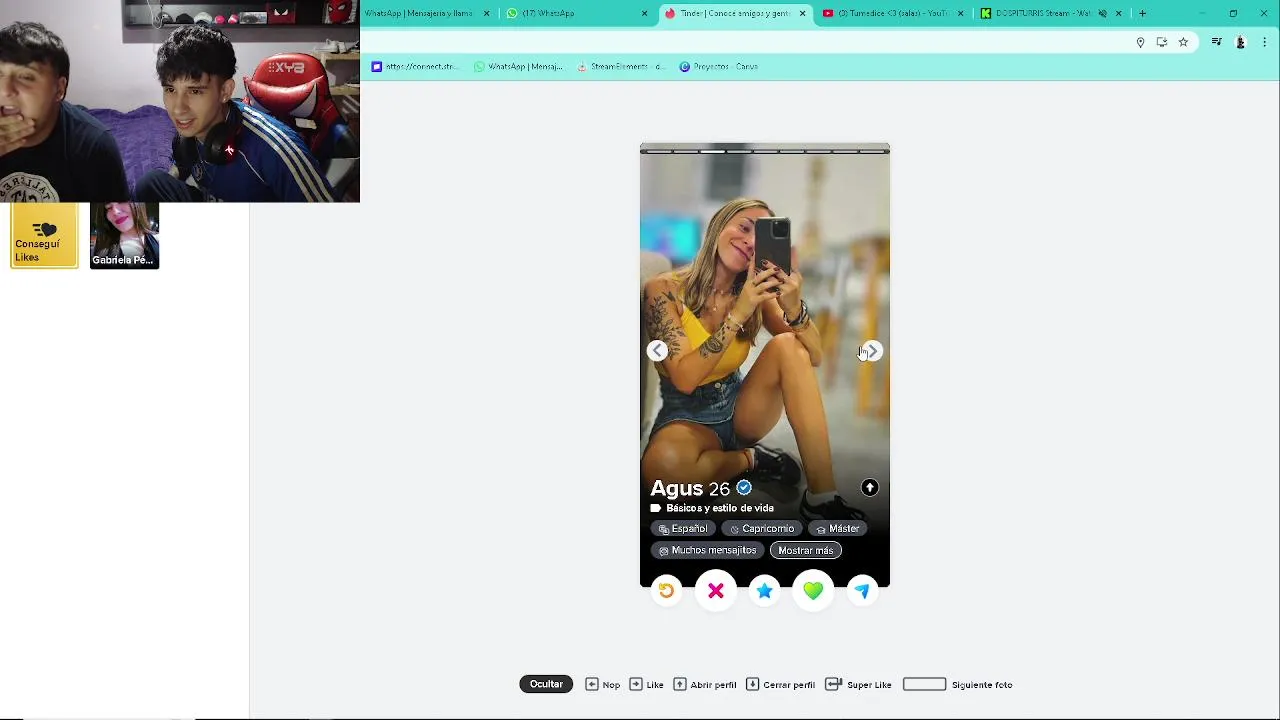The width and height of the screenshot is (1280, 720).
Task: Open profile info with the up-arrow icon
Action: pos(869,487)
